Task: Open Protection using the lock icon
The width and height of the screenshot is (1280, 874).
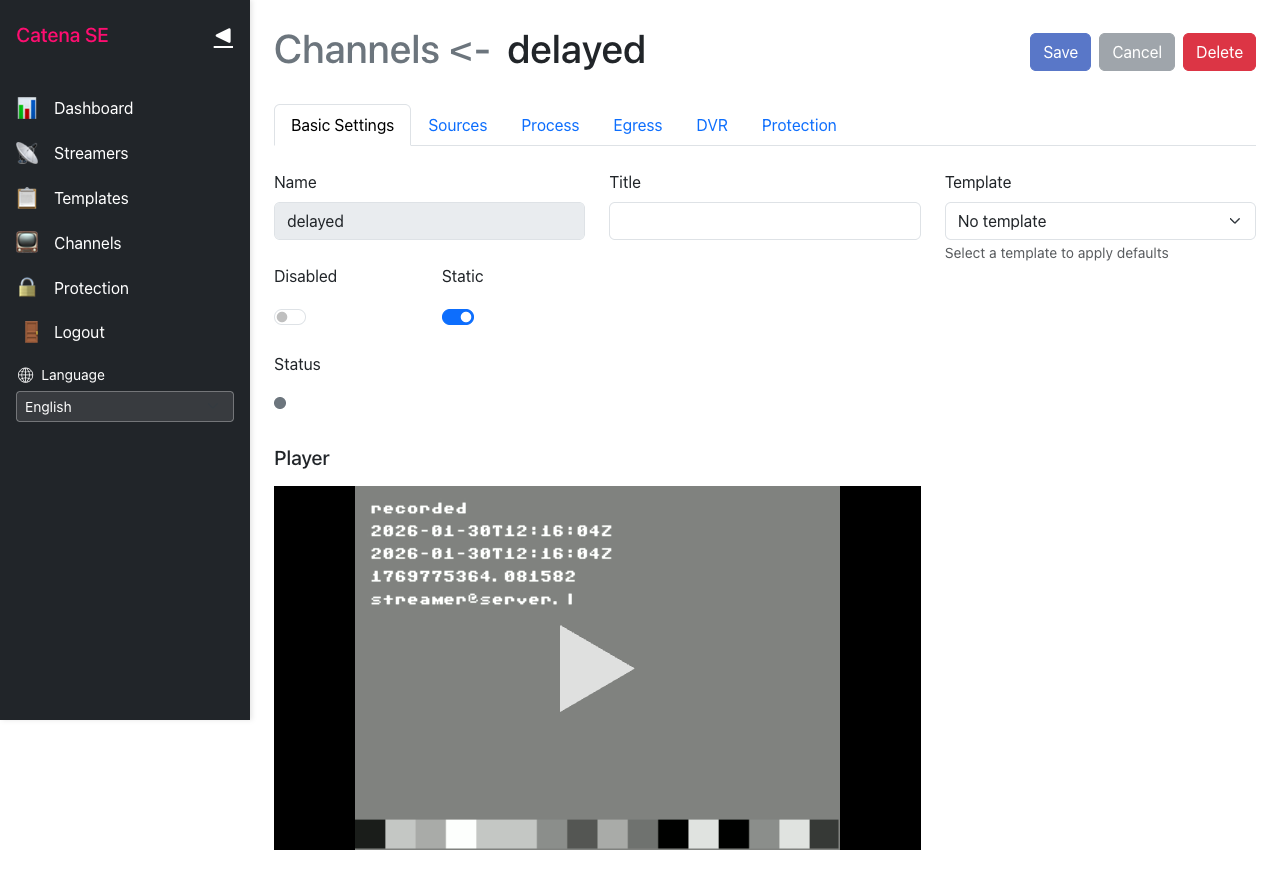Action: coord(26,288)
